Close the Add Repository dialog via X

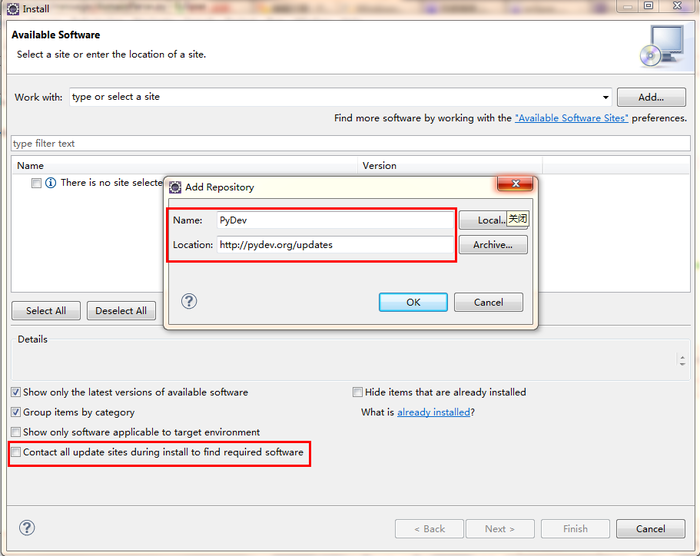tap(515, 185)
